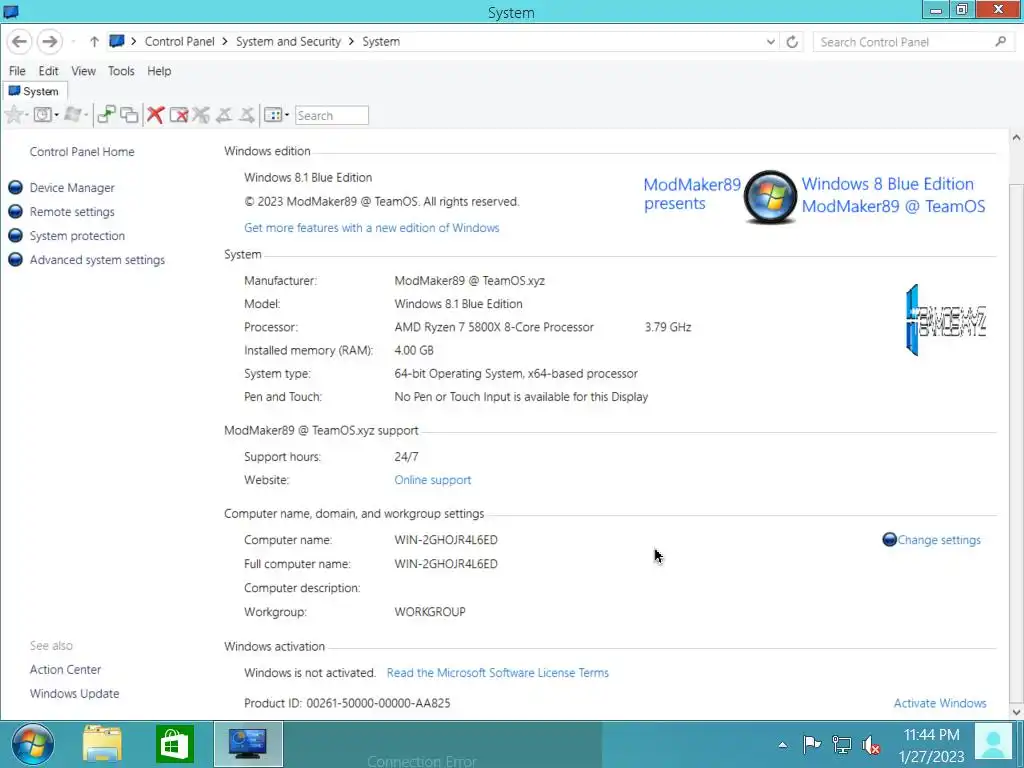Open File Explorer from the taskbar

103,744
